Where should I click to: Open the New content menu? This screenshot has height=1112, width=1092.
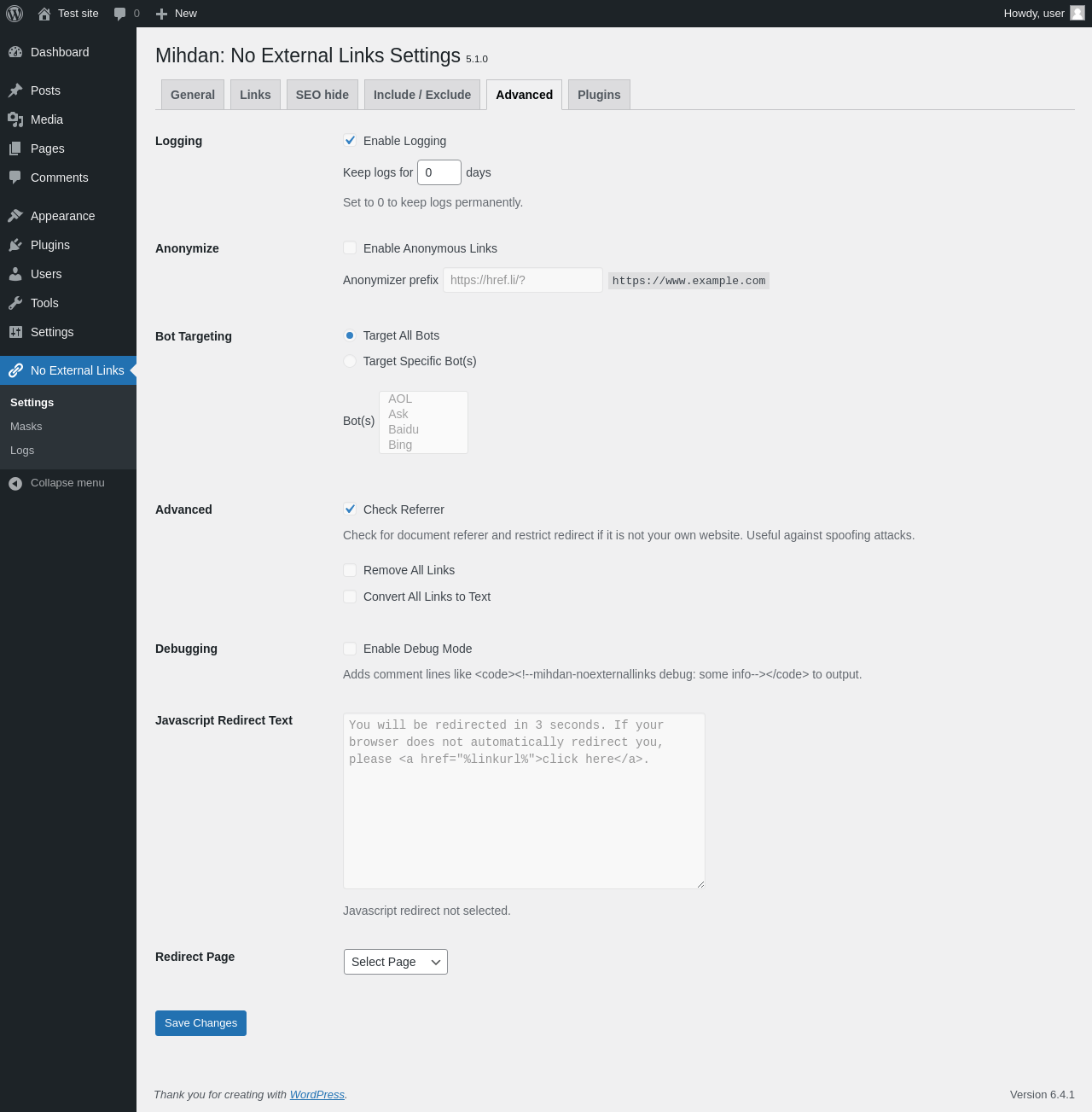point(177,14)
